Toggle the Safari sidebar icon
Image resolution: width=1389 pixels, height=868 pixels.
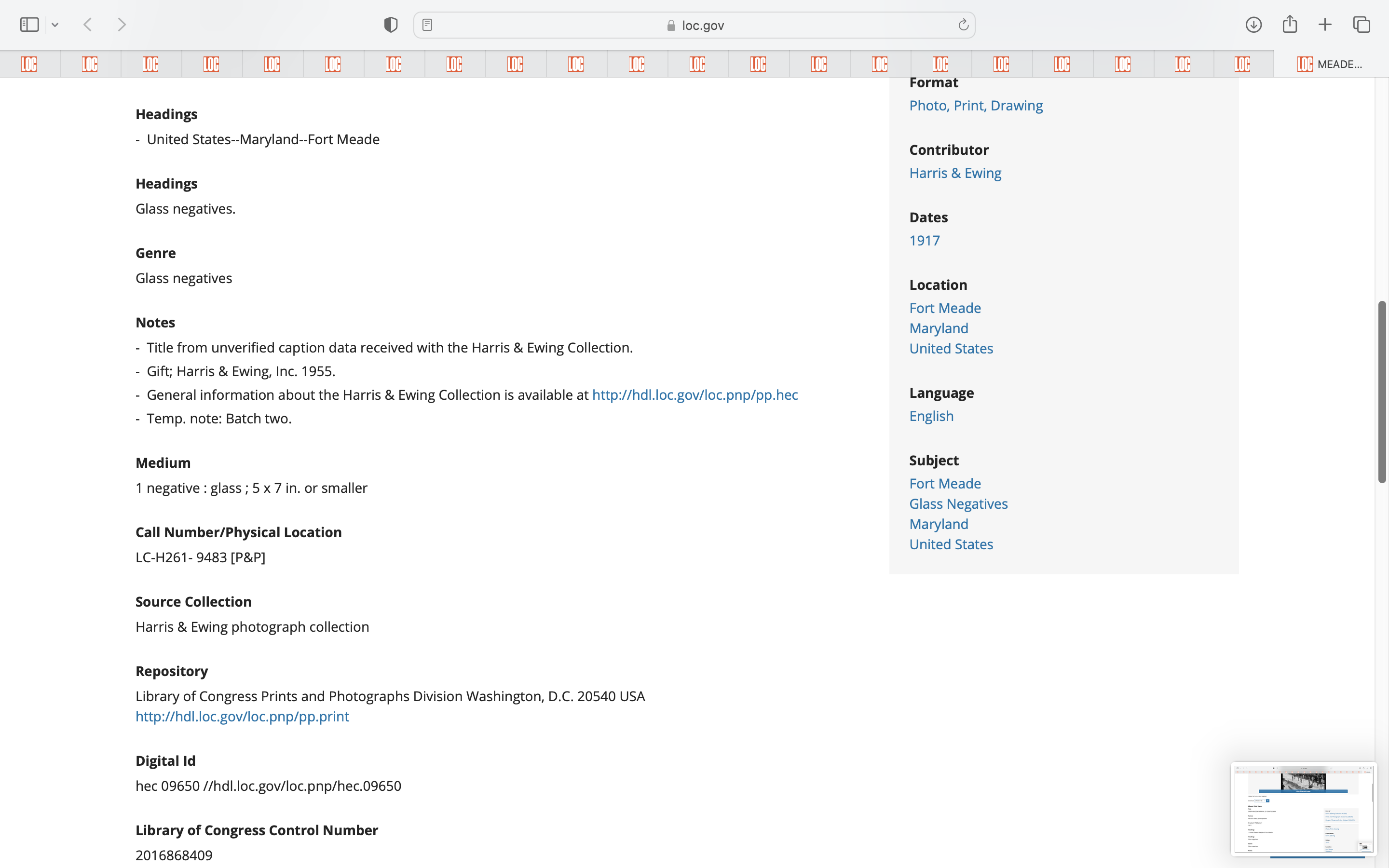[x=29, y=25]
